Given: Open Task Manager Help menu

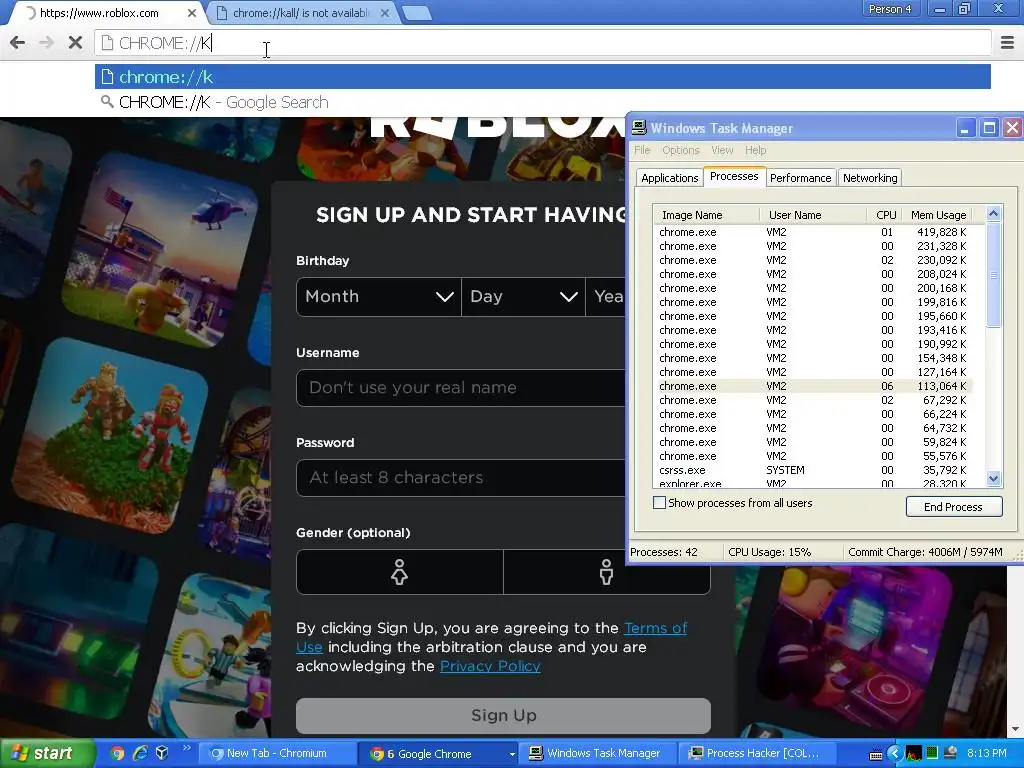Looking at the screenshot, I should [x=756, y=150].
